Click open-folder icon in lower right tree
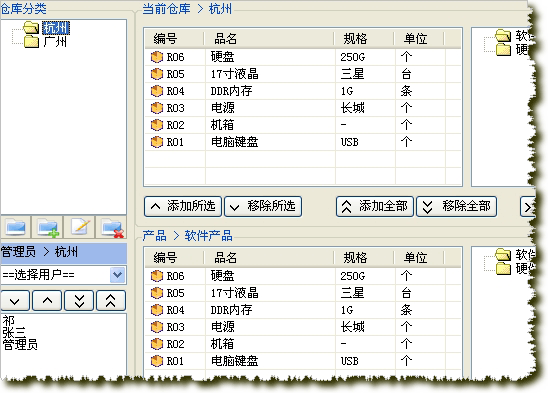 [503, 254]
